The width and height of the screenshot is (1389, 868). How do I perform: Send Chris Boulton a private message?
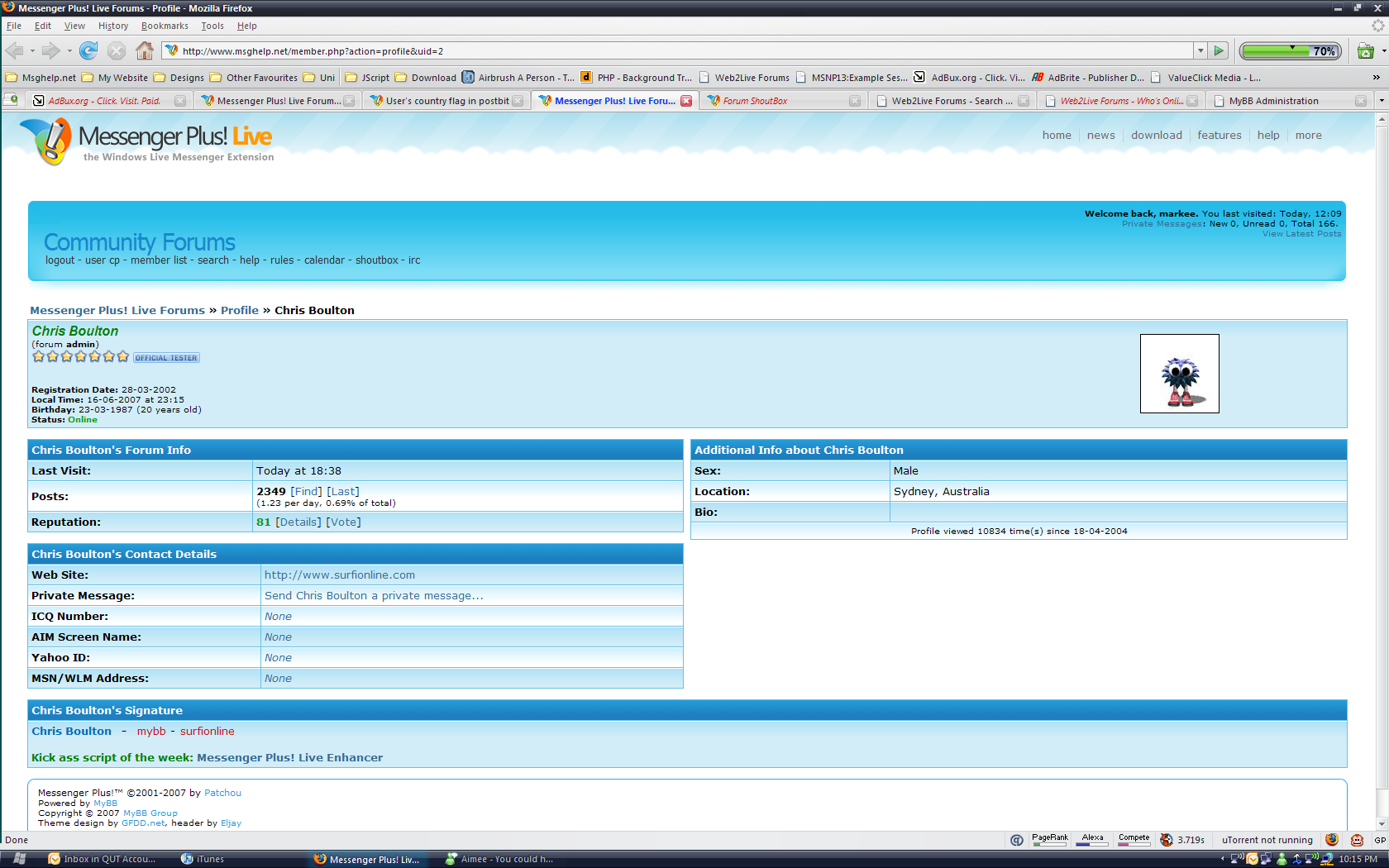pos(374,595)
